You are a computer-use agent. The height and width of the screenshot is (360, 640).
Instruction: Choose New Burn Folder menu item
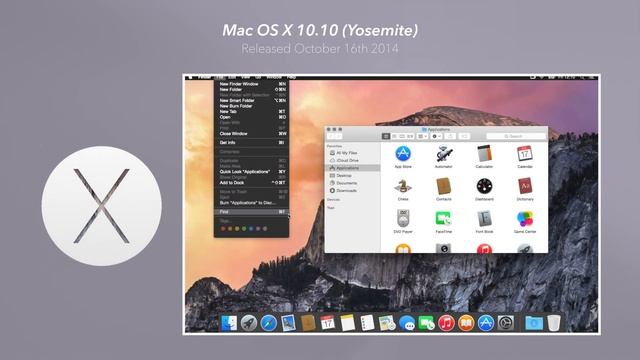(251, 106)
